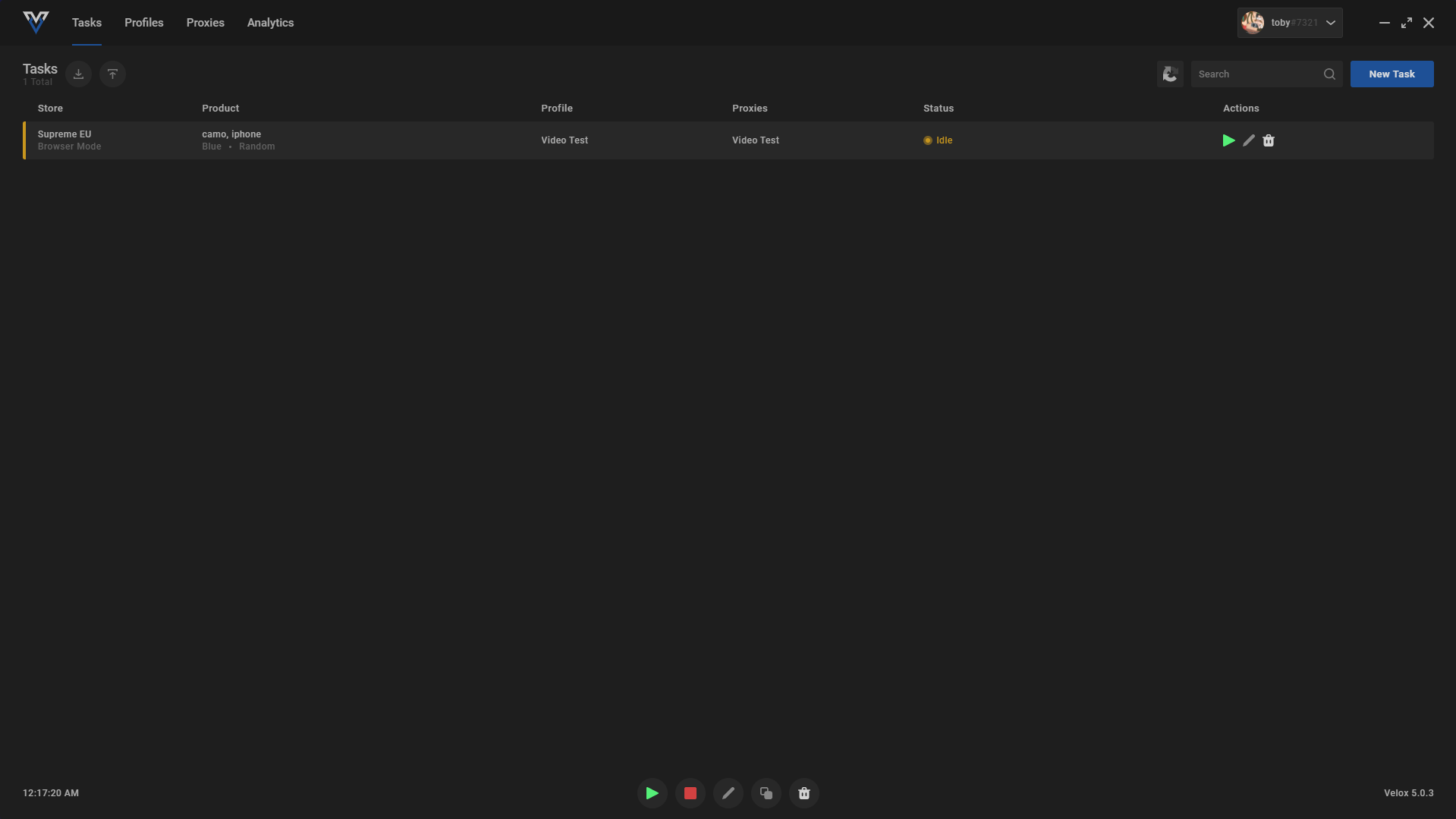The image size is (1456, 819).
Task: Click the Velox logo in top-left corner
Action: (36, 22)
